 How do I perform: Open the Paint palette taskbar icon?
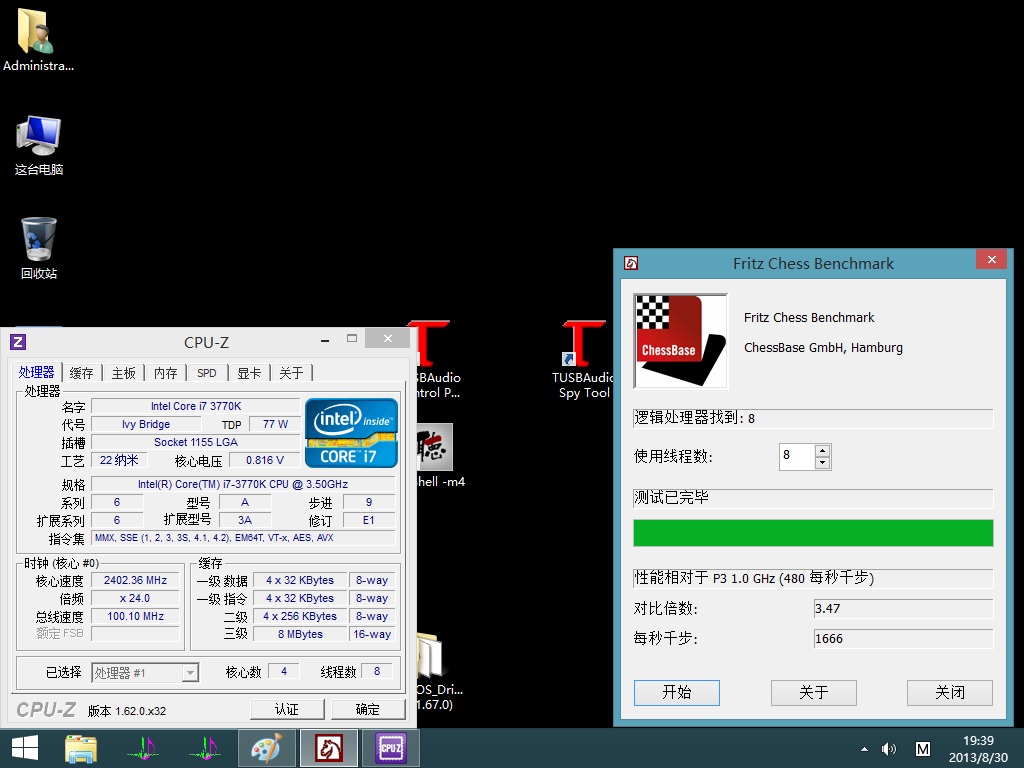[266, 748]
